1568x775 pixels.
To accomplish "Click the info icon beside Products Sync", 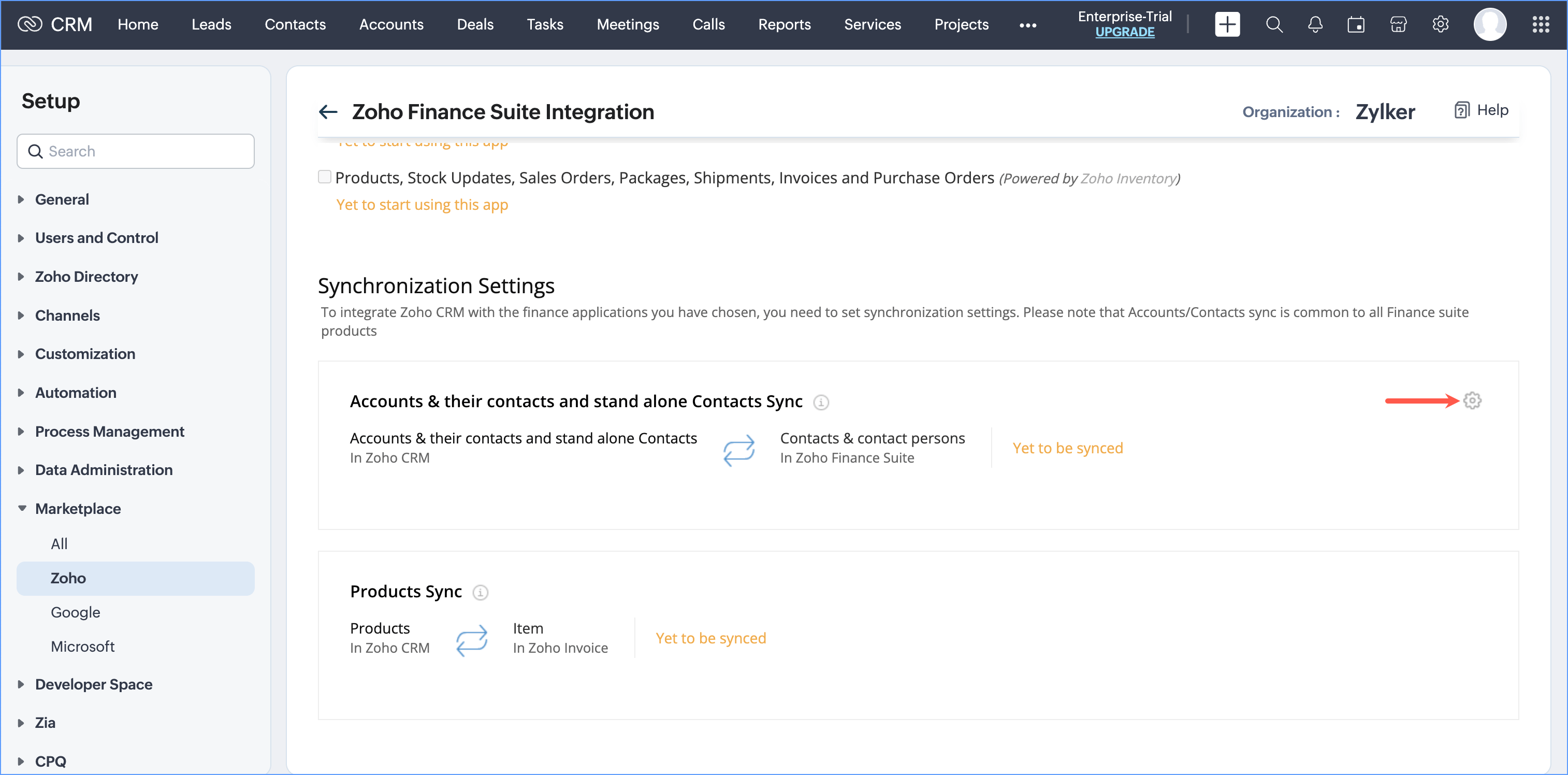I will (x=480, y=592).
